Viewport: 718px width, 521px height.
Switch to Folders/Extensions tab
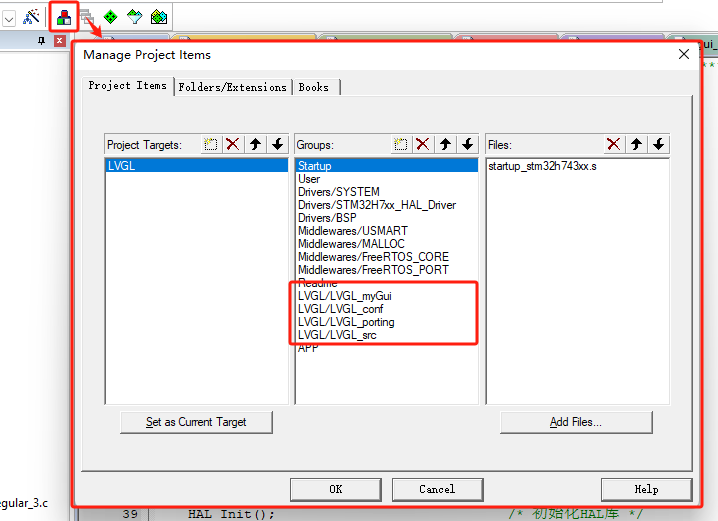tap(233, 87)
